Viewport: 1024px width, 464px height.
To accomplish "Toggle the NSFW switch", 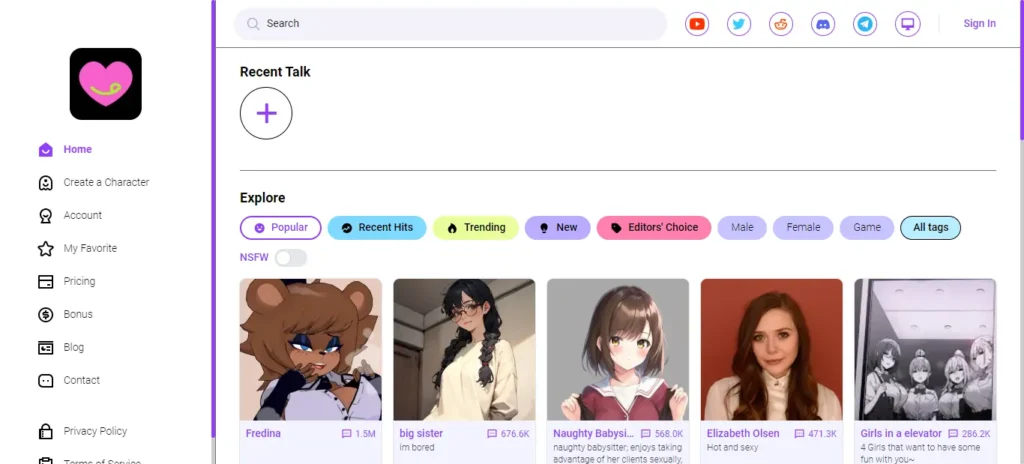I will [291, 257].
